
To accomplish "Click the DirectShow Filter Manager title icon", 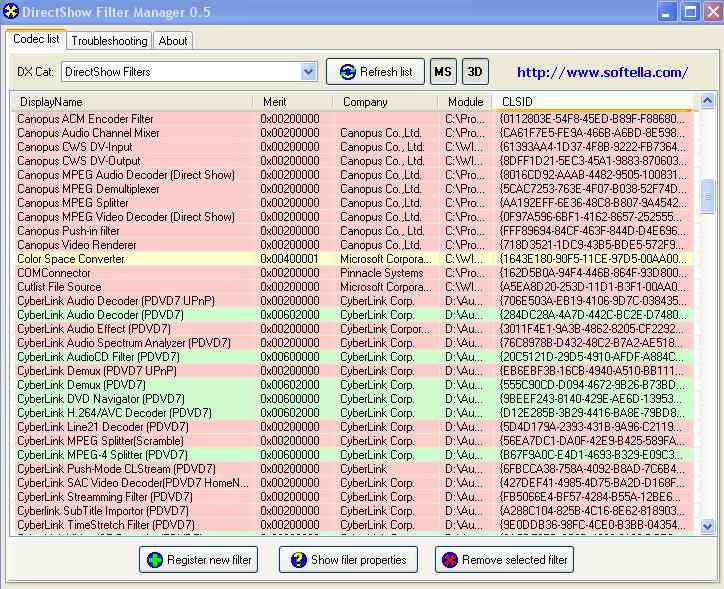I will 11,11.
